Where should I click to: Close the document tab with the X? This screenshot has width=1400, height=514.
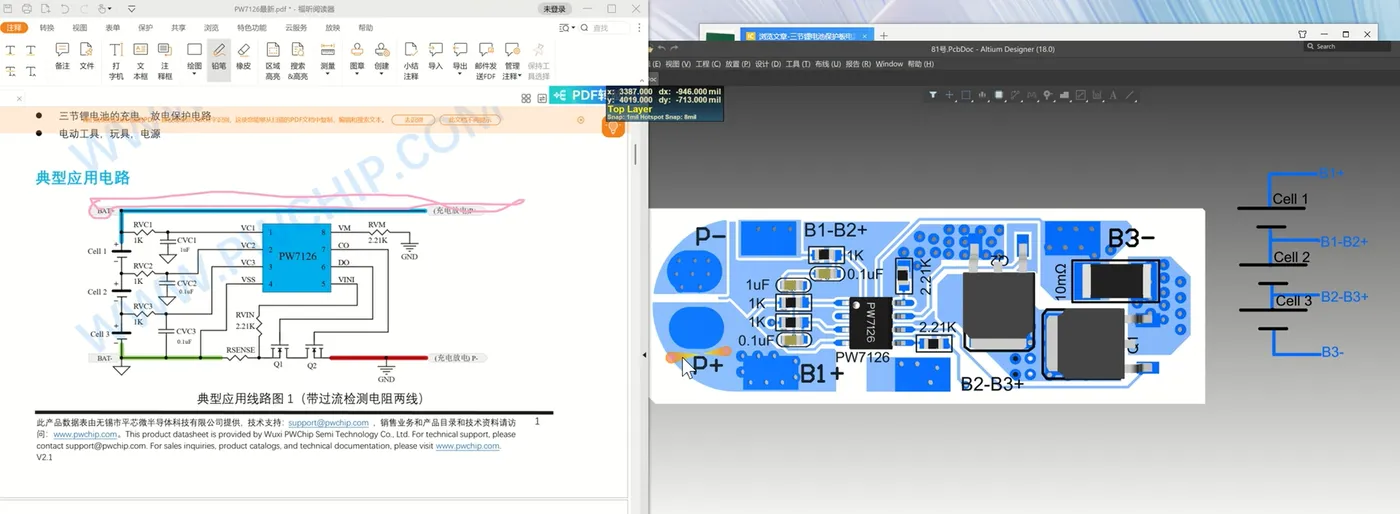click(x=17, y=98)
